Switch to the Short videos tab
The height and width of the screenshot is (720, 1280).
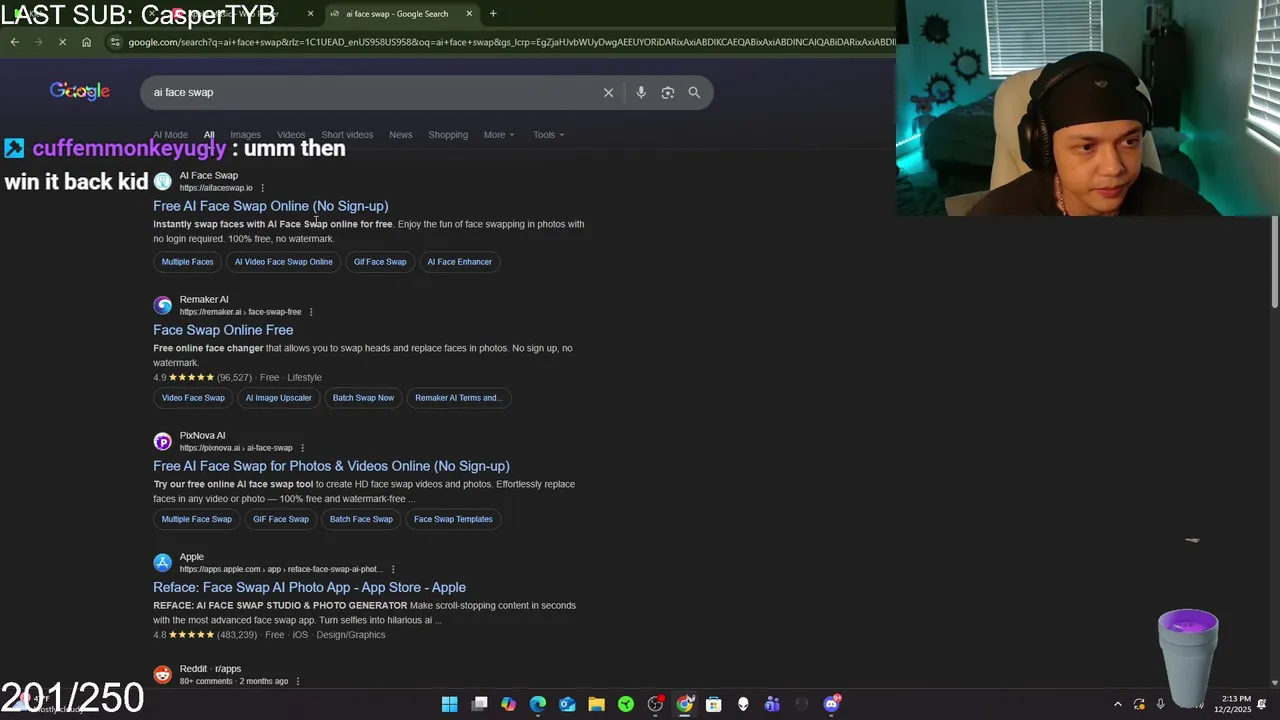[347, 135]
